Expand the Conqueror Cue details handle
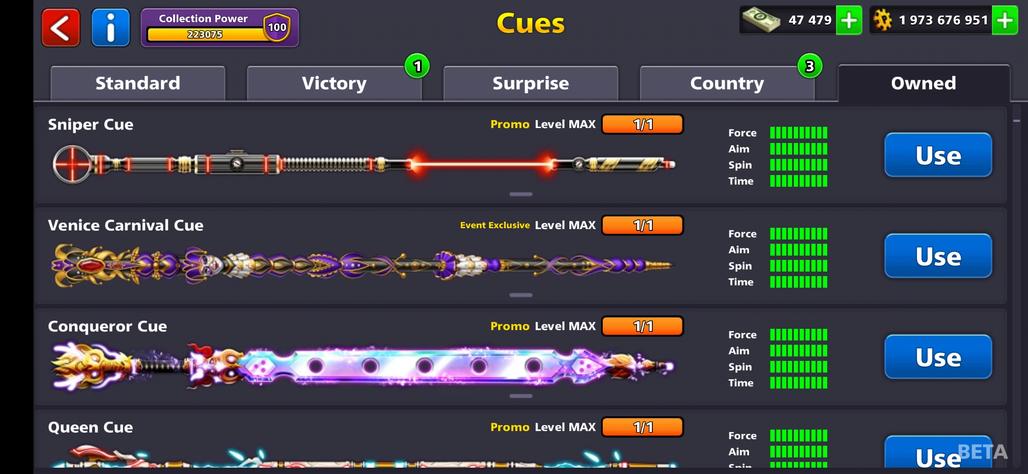Viewport: 1028px width, 474px height. 521,396
